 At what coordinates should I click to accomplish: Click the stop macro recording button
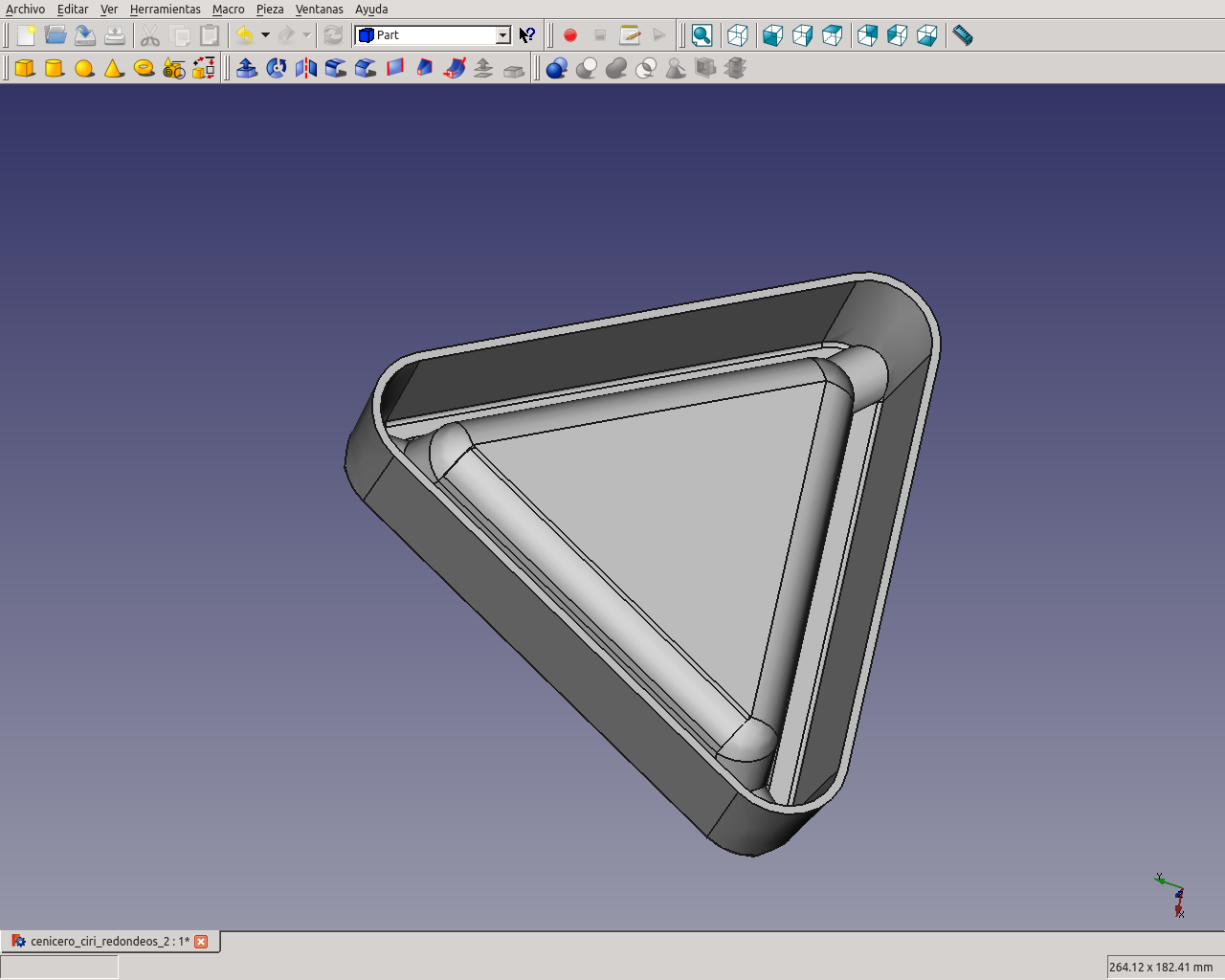600,35
